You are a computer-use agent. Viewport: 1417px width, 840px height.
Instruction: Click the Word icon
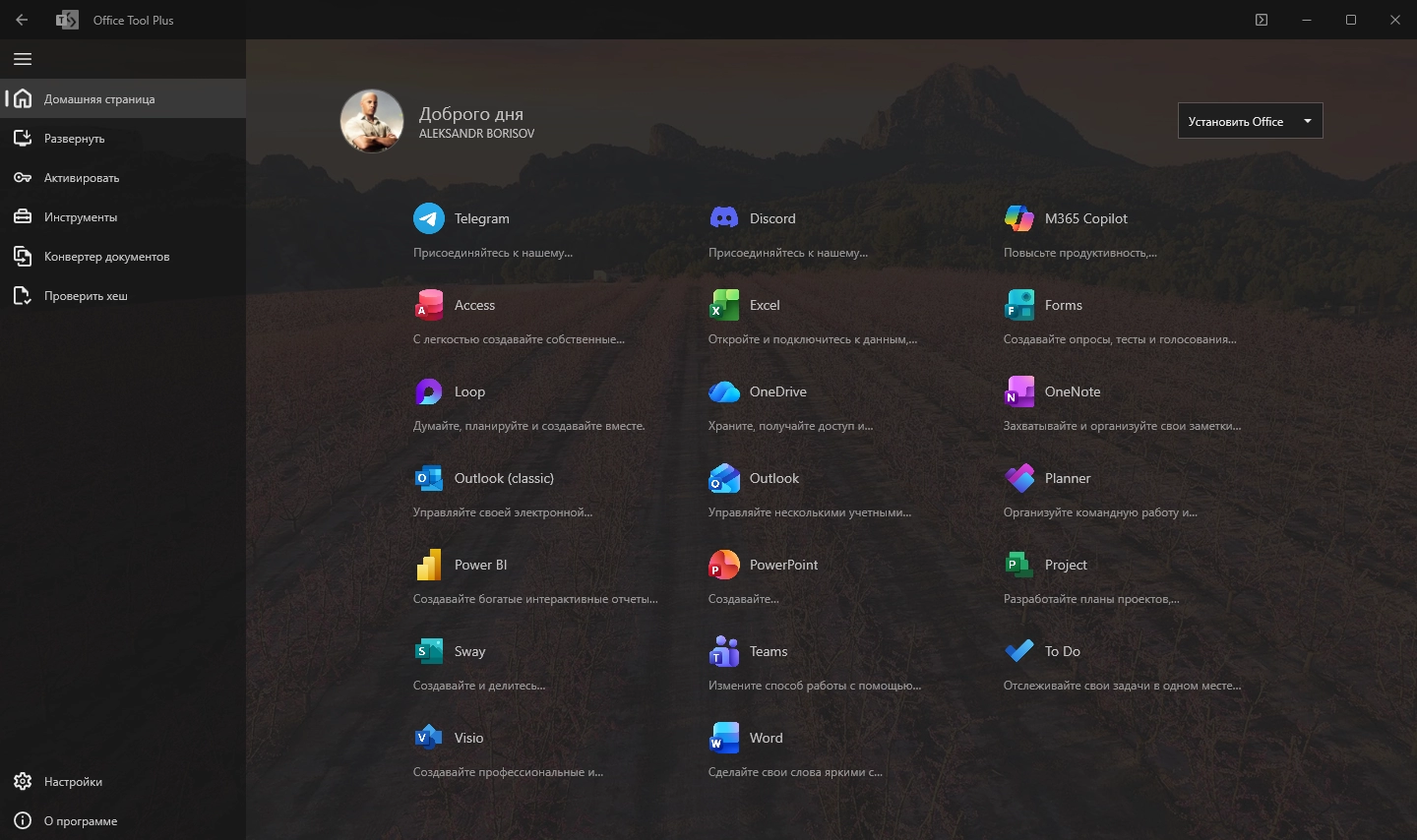(x=724, y=738)
